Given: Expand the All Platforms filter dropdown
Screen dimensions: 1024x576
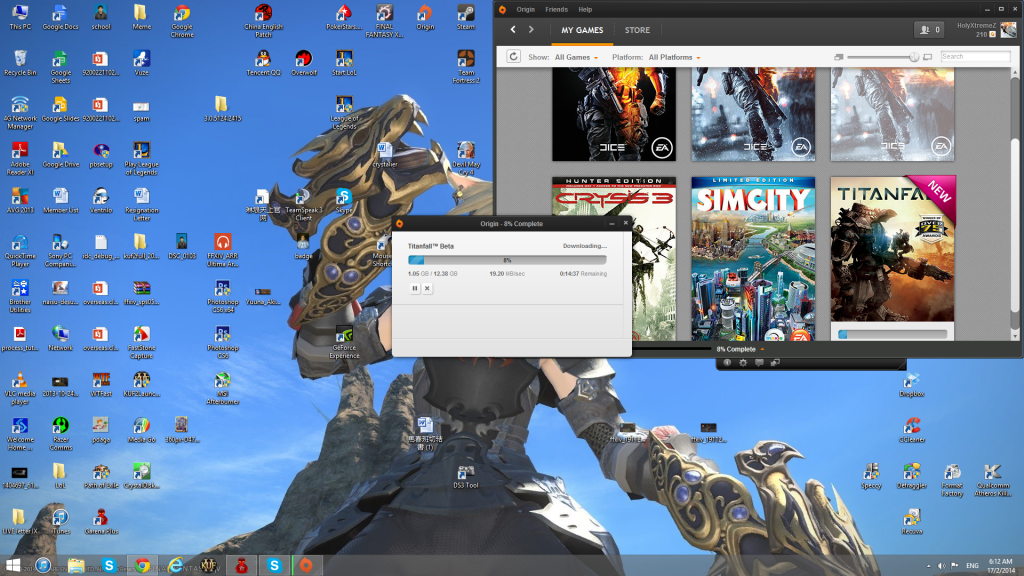Looking at the screenshot, I should [675, 58].
